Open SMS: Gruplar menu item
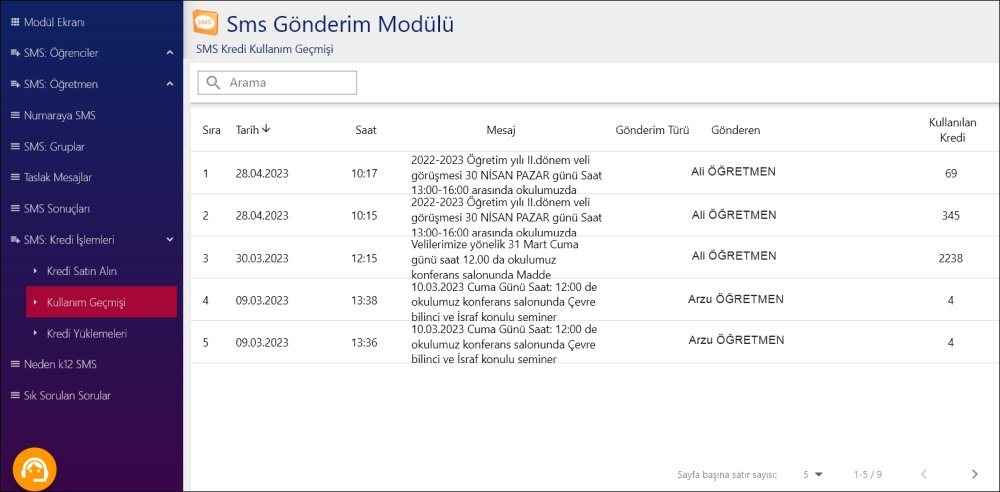 (54, 147)
